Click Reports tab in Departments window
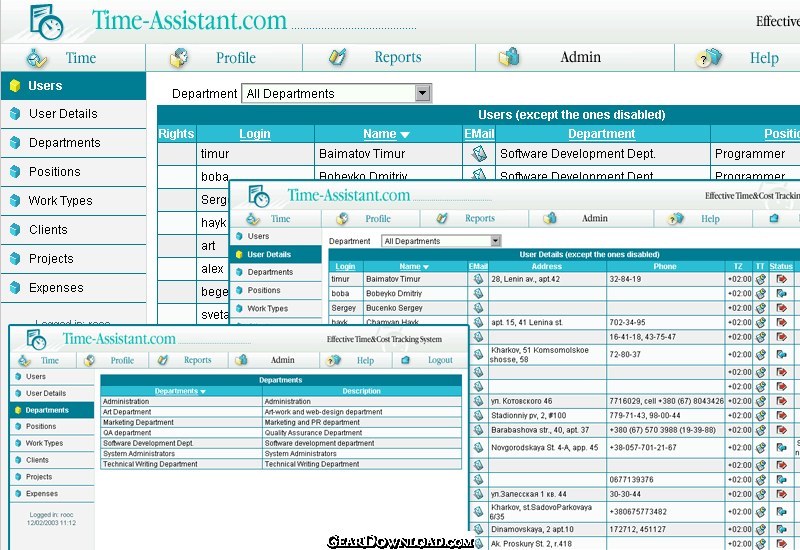This screenshot has height=550, width=800. point(197,360)
